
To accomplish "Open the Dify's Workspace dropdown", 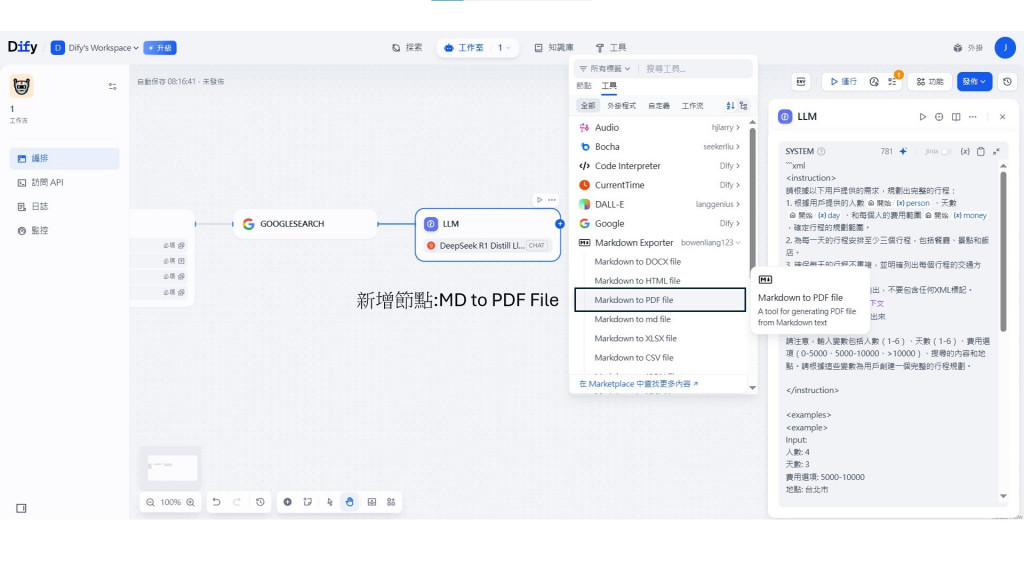I will point(95,48).
